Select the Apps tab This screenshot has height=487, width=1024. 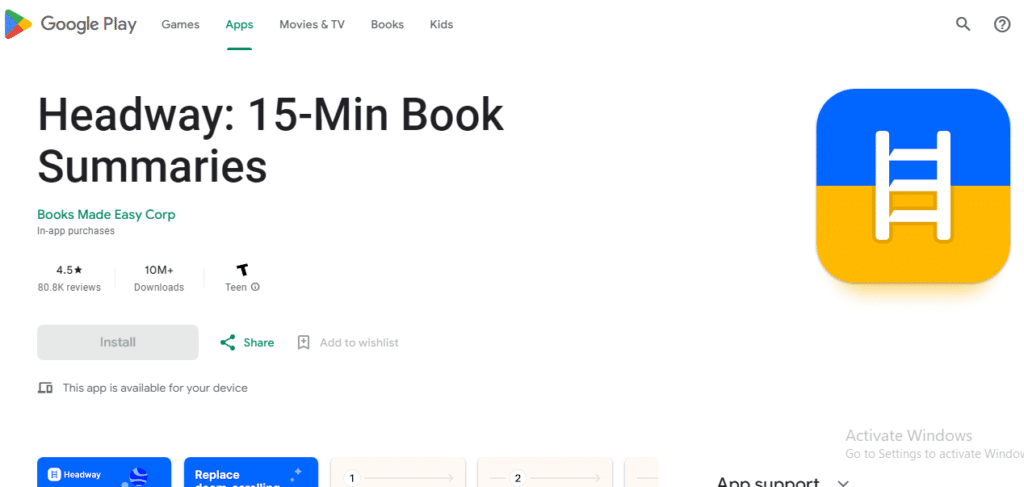pyautogui.click(x=239, y=25)
